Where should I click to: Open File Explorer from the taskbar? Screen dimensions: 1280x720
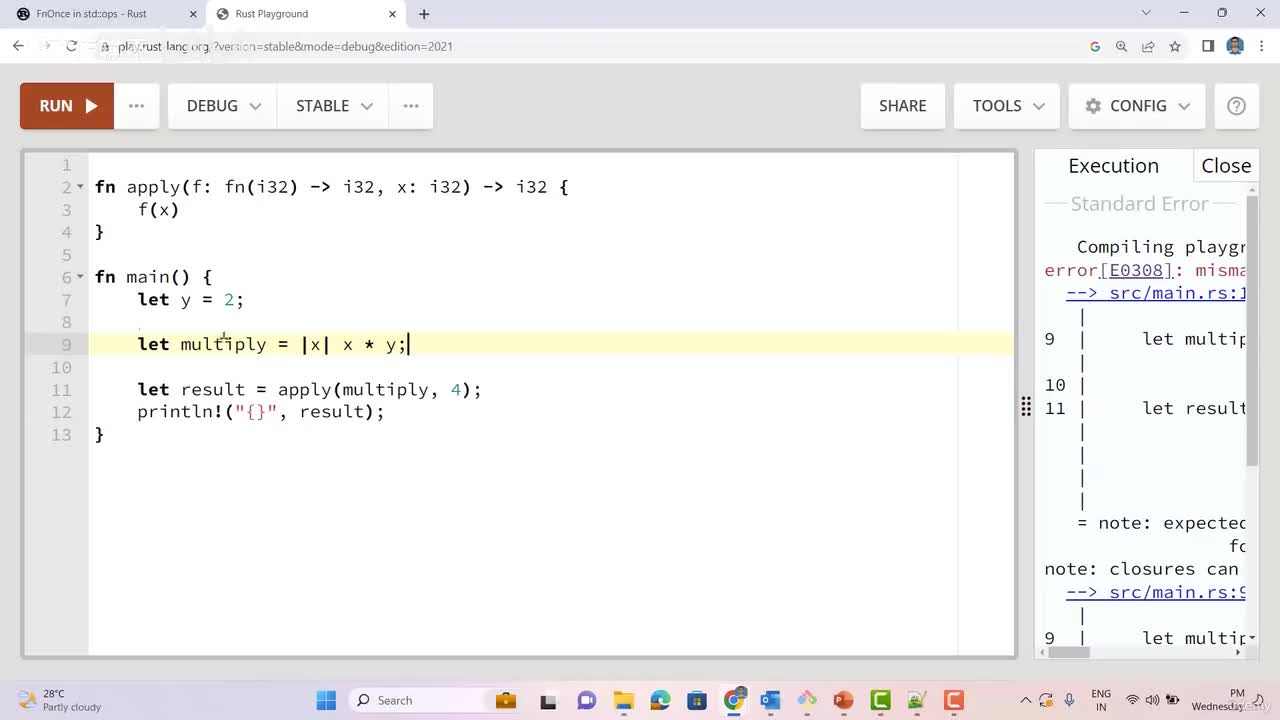pyautogui.click(x=623, y=700)
